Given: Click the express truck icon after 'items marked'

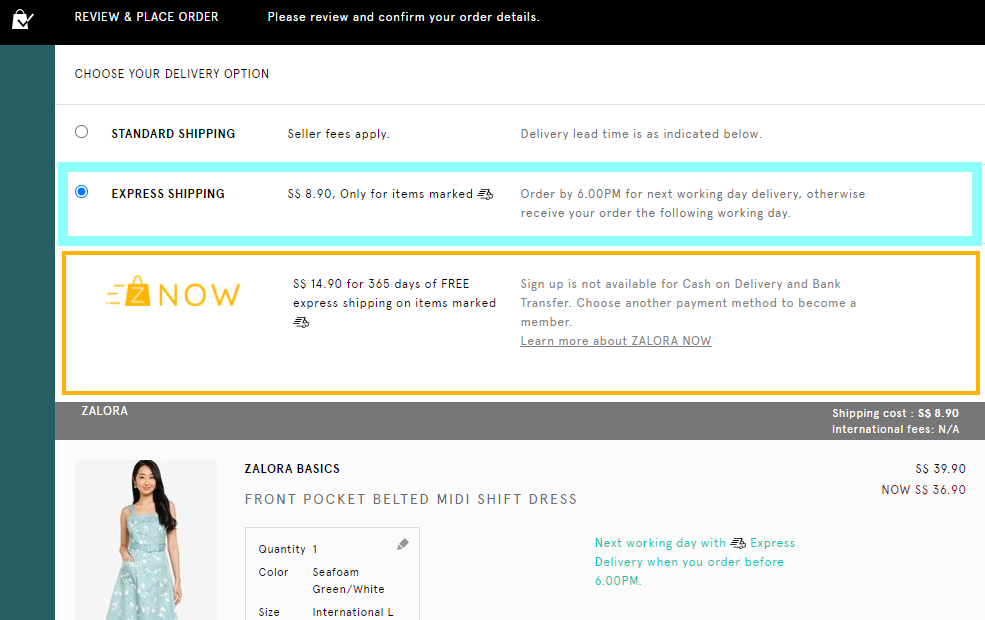Looking at the screenshot, I should (486, 194).
